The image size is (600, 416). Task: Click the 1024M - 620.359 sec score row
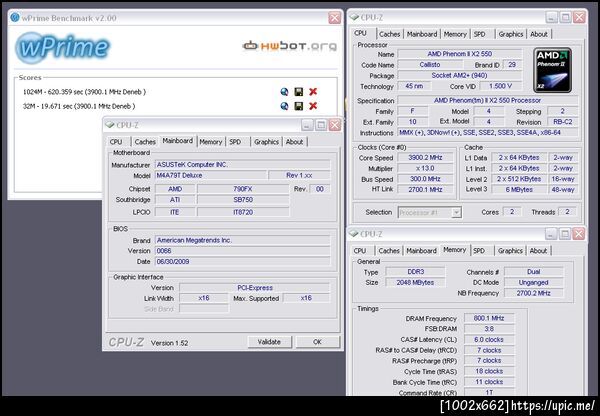tap(84, 92)
